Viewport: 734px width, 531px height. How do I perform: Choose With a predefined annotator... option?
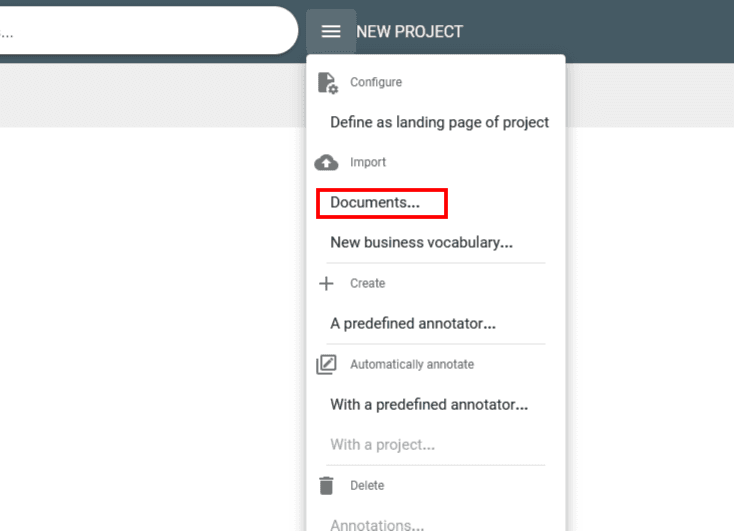pyautogui.click(x=429, y=404)
